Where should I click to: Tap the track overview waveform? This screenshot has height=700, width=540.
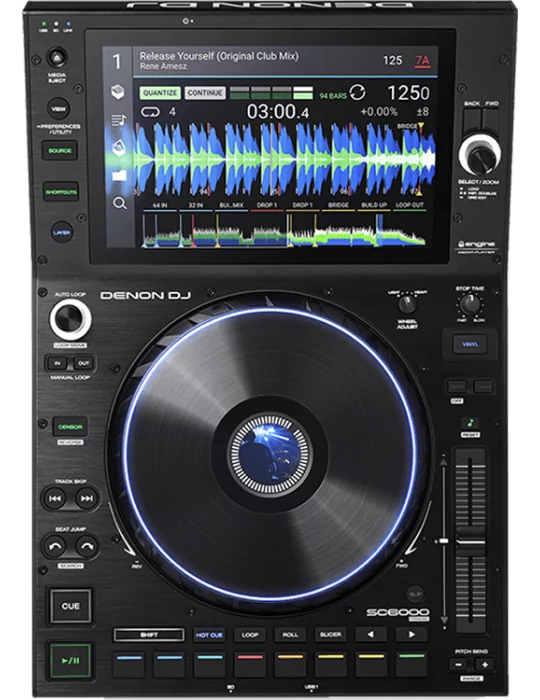click(x=283, y=230)
